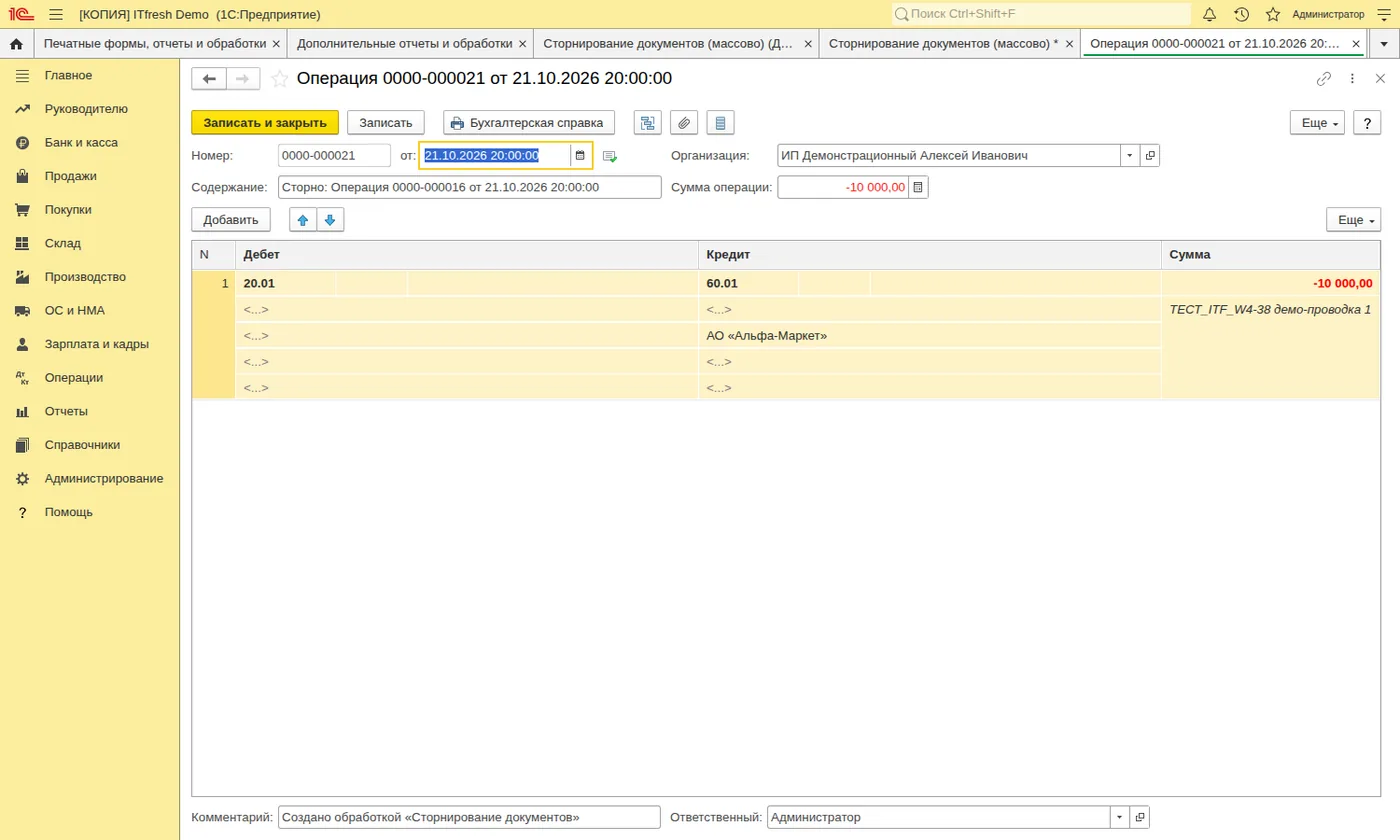The width and height of the screenshot is (1400, 840).
Task: Click into the Содержание field
Action: [x=469, y=187]
